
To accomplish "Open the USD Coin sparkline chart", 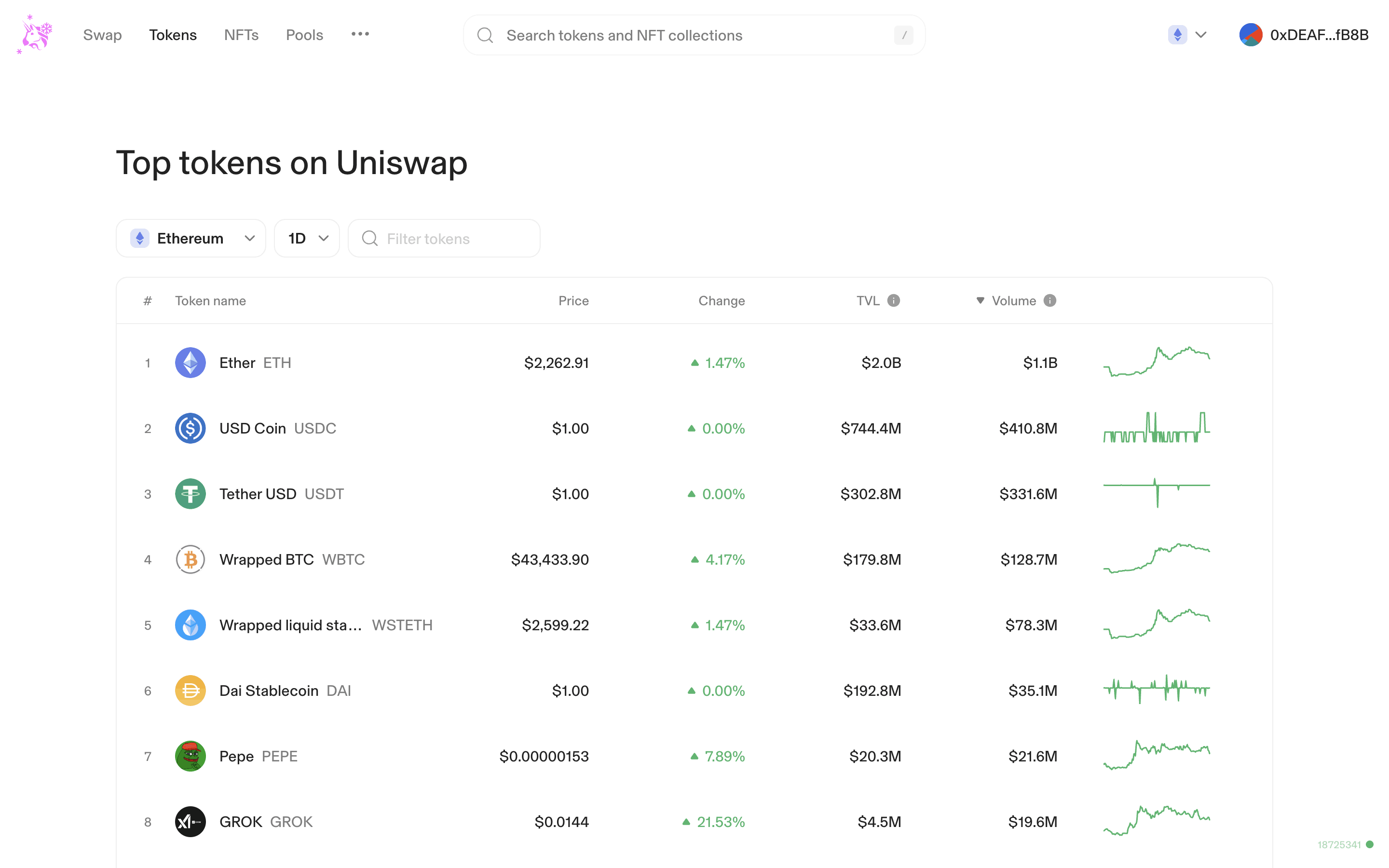I will tap(1157, 427).
